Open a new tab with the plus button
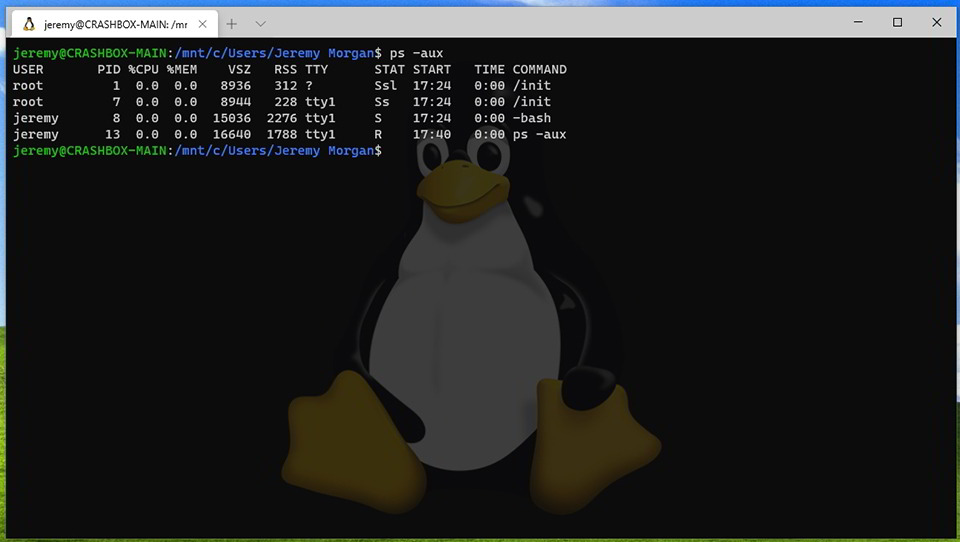This screenshot has width=960, height=542. pos(231,24)
